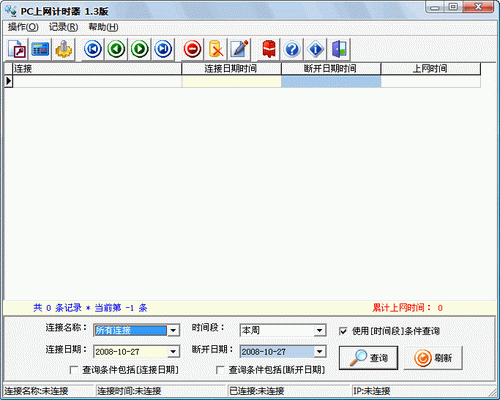
Task: Click the calculator icon in toolbar
Action: [x=40, y=49]
